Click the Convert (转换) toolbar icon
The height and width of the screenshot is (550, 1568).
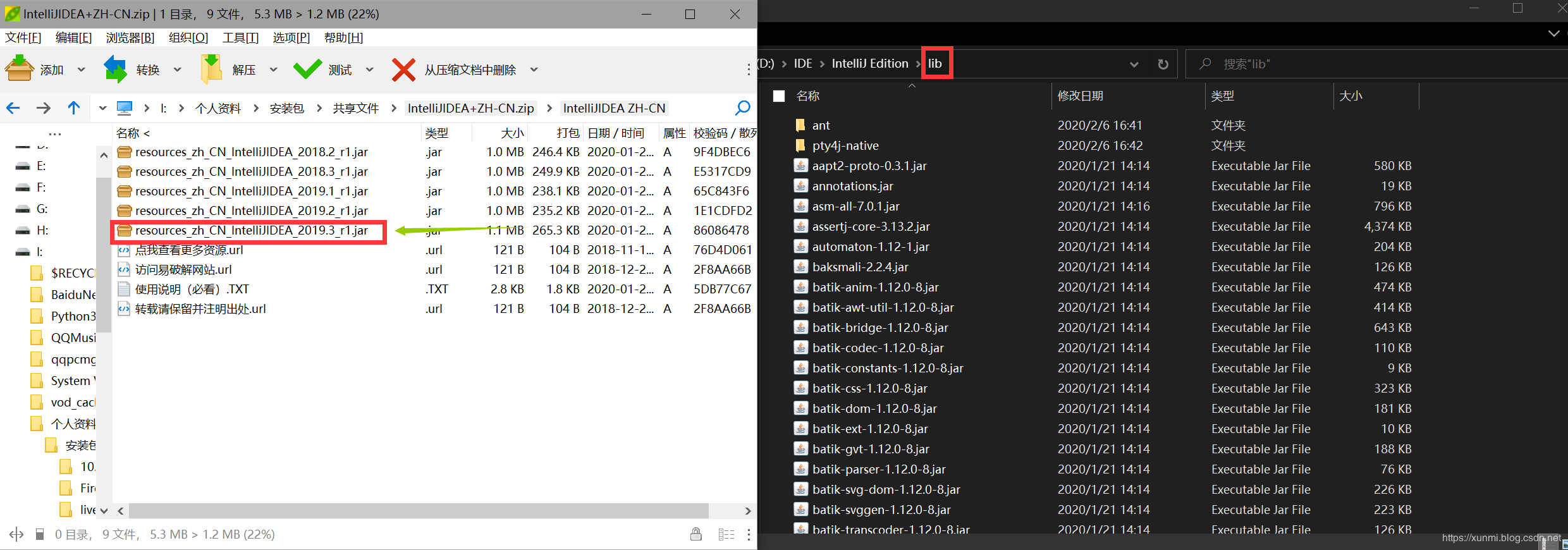click(x=116, y=69)
